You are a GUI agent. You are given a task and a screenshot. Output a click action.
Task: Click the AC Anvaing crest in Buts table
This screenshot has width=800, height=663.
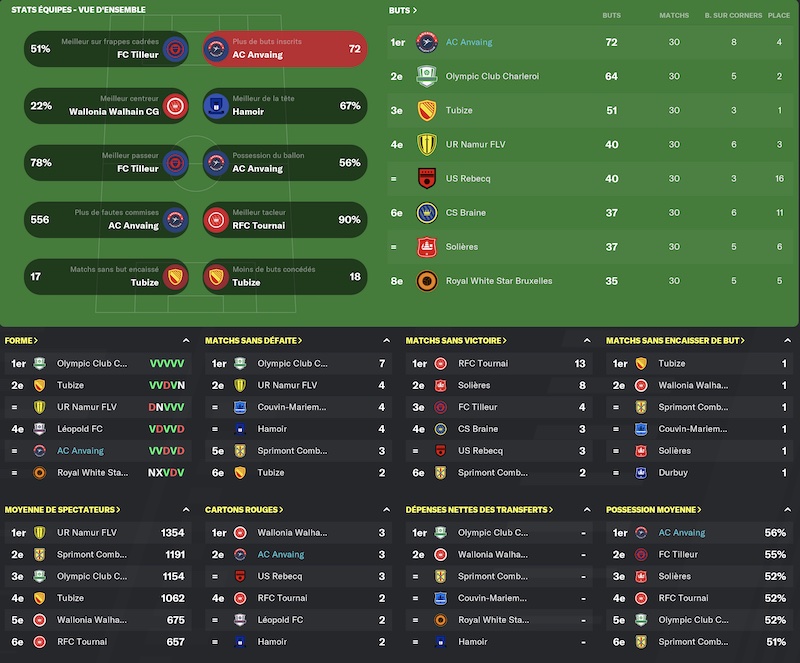427,42
